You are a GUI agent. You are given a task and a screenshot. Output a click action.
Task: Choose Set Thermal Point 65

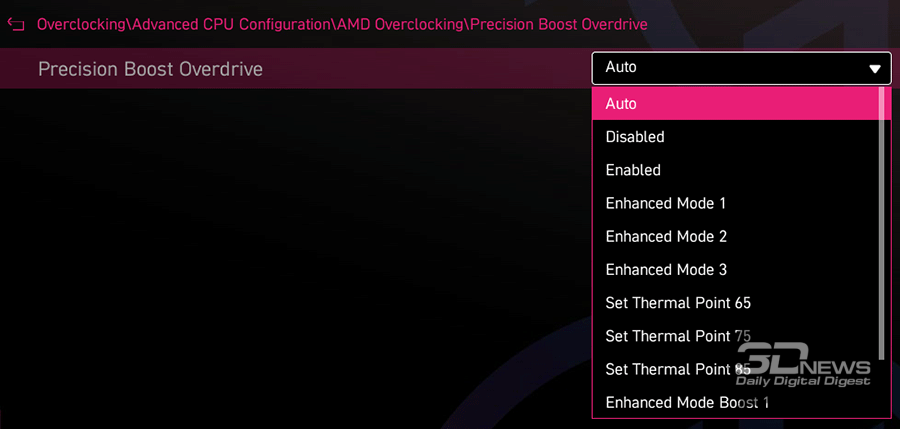click(678, 302)
